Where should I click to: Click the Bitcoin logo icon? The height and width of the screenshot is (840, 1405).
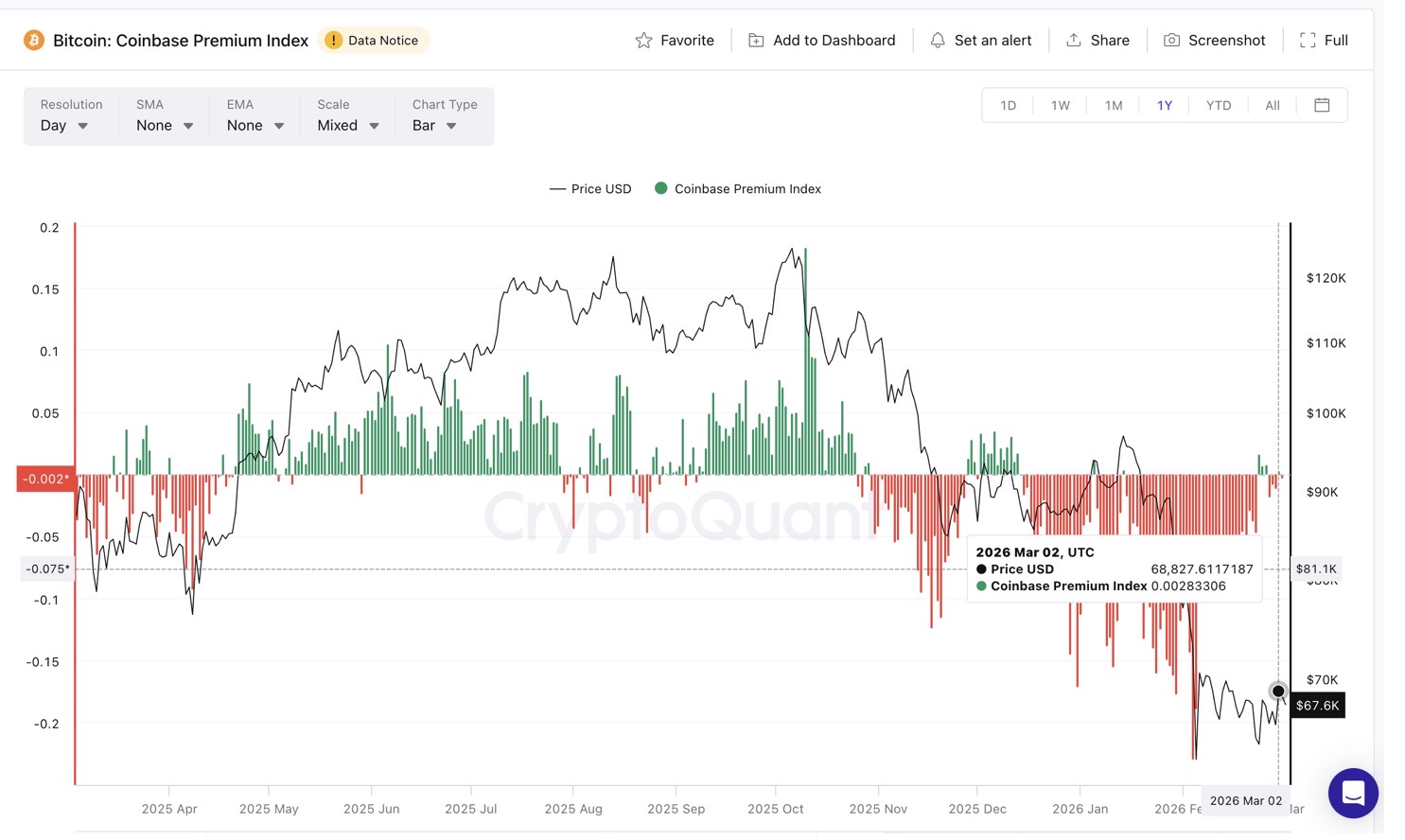[x=34, y=41]
